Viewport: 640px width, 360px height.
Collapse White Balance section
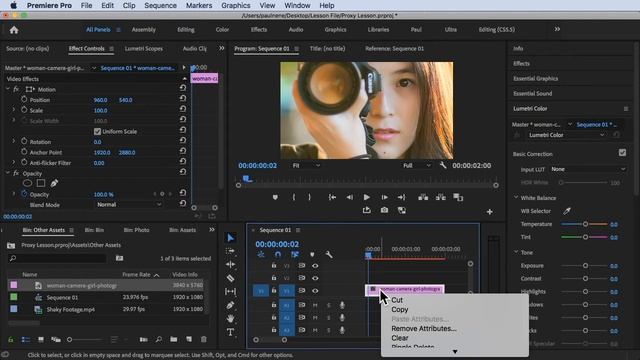516,198
